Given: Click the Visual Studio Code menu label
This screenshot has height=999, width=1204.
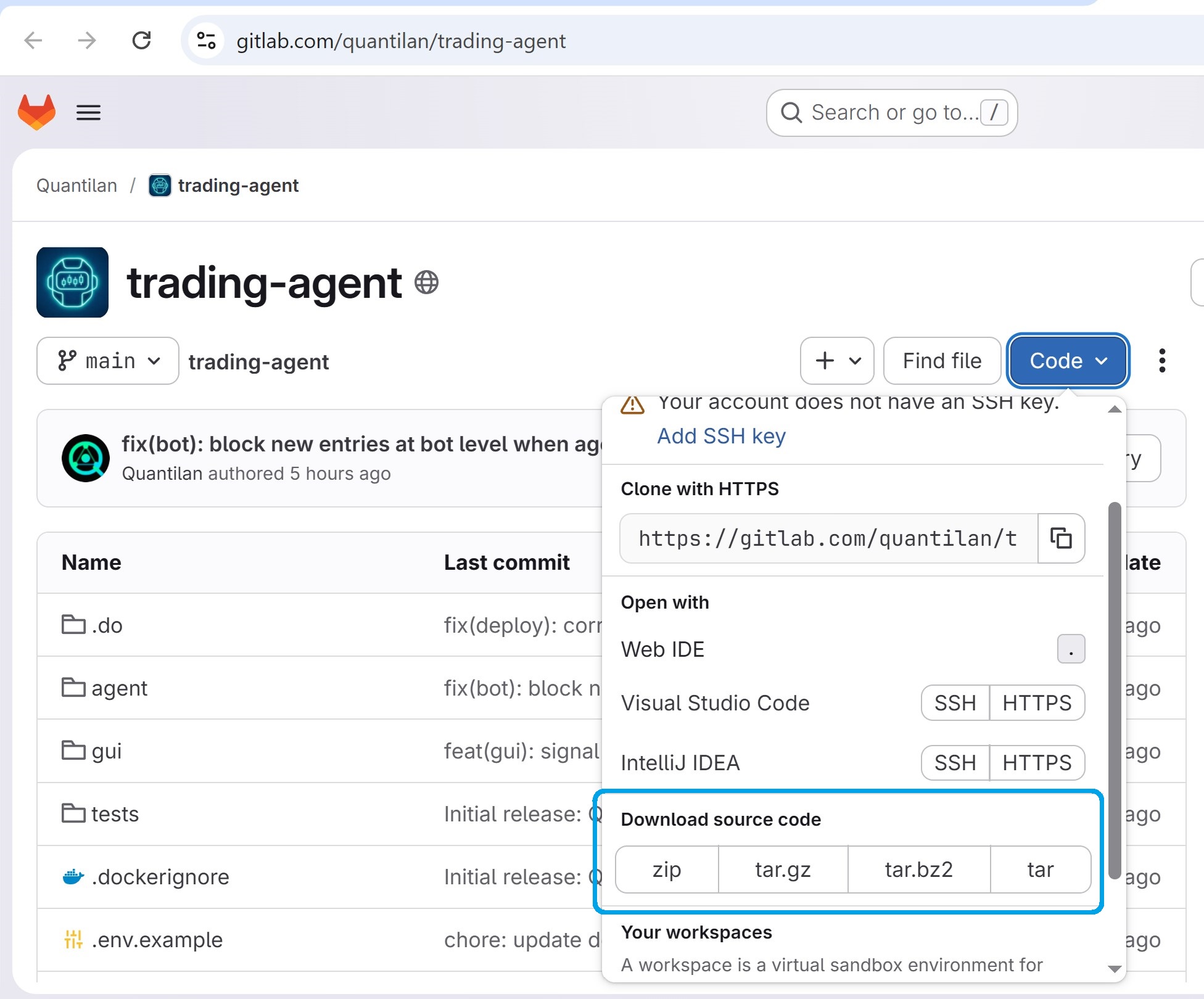Looking at the screenshot, I should 715,703.
